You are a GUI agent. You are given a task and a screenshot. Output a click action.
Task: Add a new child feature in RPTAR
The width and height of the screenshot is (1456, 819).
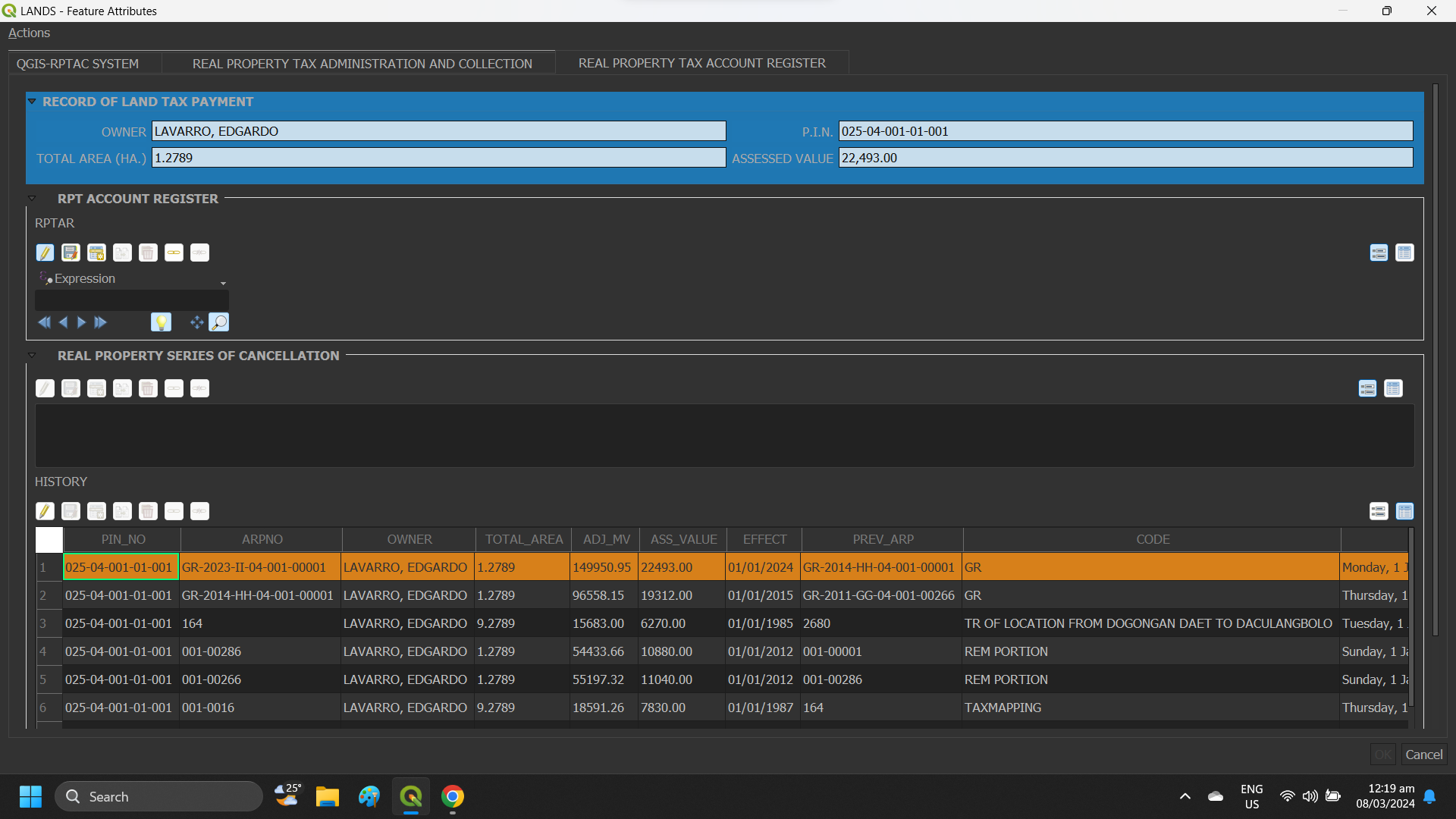(96, 253)
